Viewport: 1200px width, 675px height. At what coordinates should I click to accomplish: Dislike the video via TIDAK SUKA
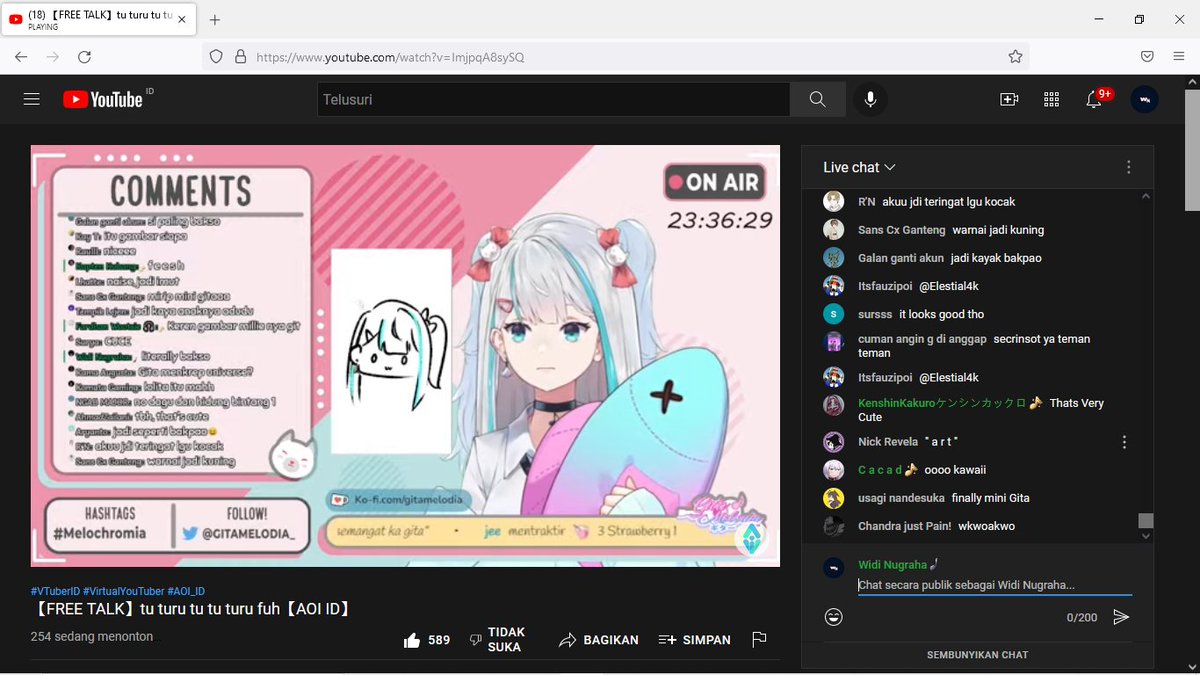(498, 640)
